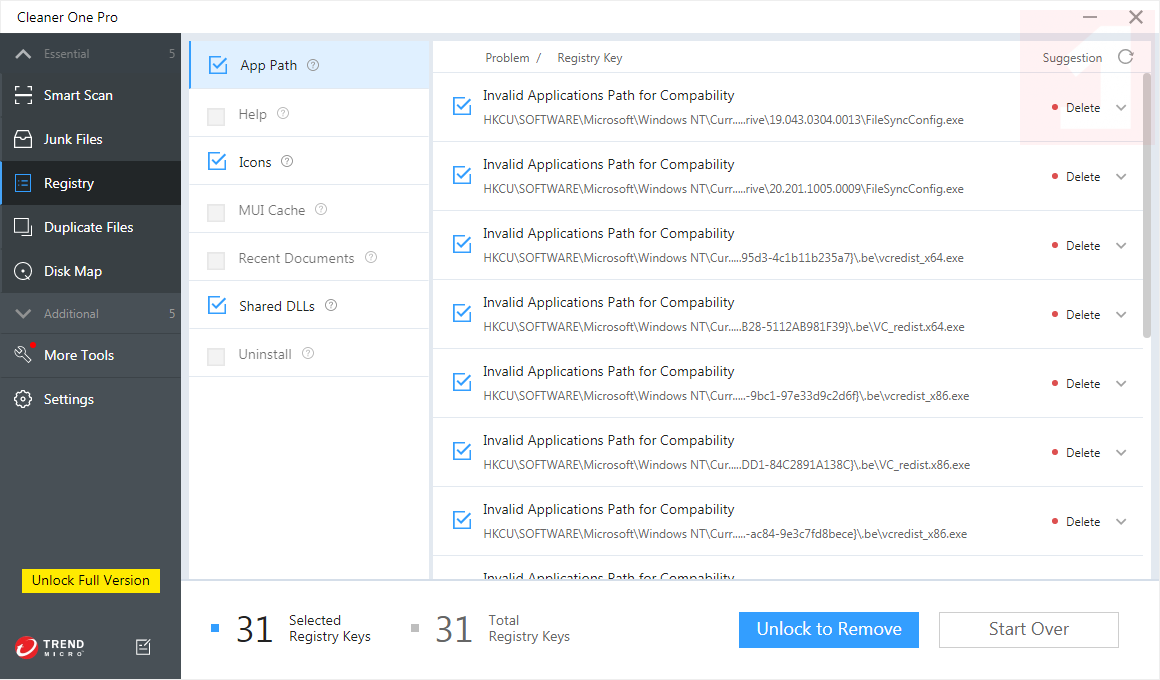
Task: Uncheck the Shared DLLs checkbox
Action: (217, 306)
